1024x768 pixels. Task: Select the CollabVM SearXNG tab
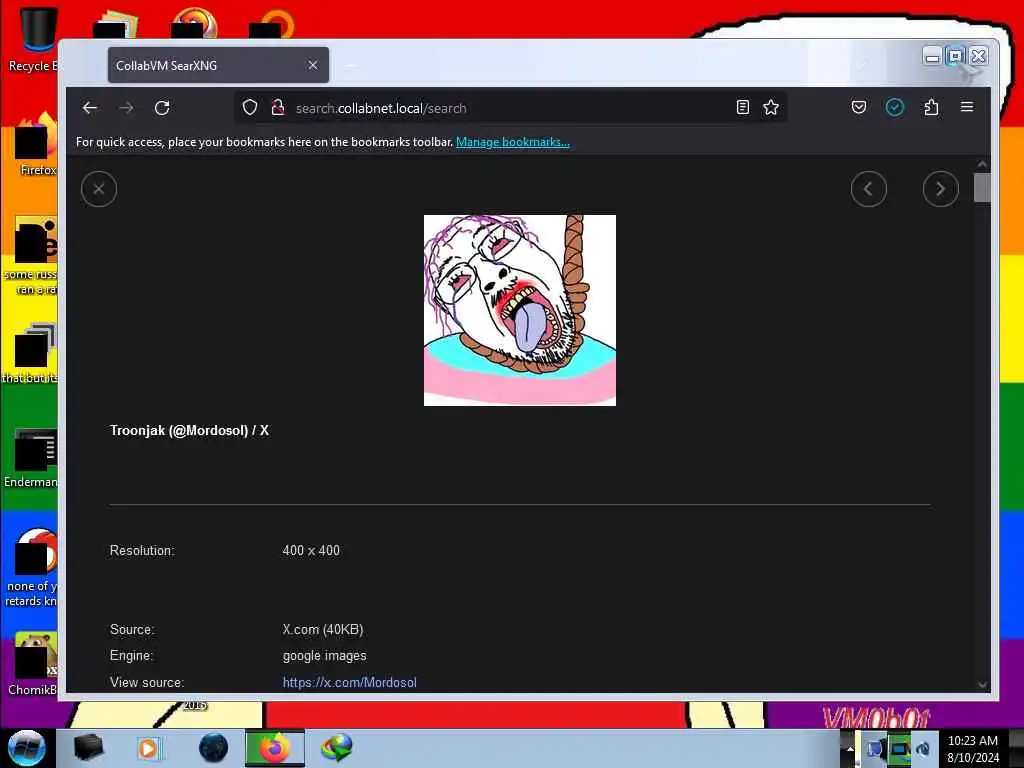(x=218, y=65)
